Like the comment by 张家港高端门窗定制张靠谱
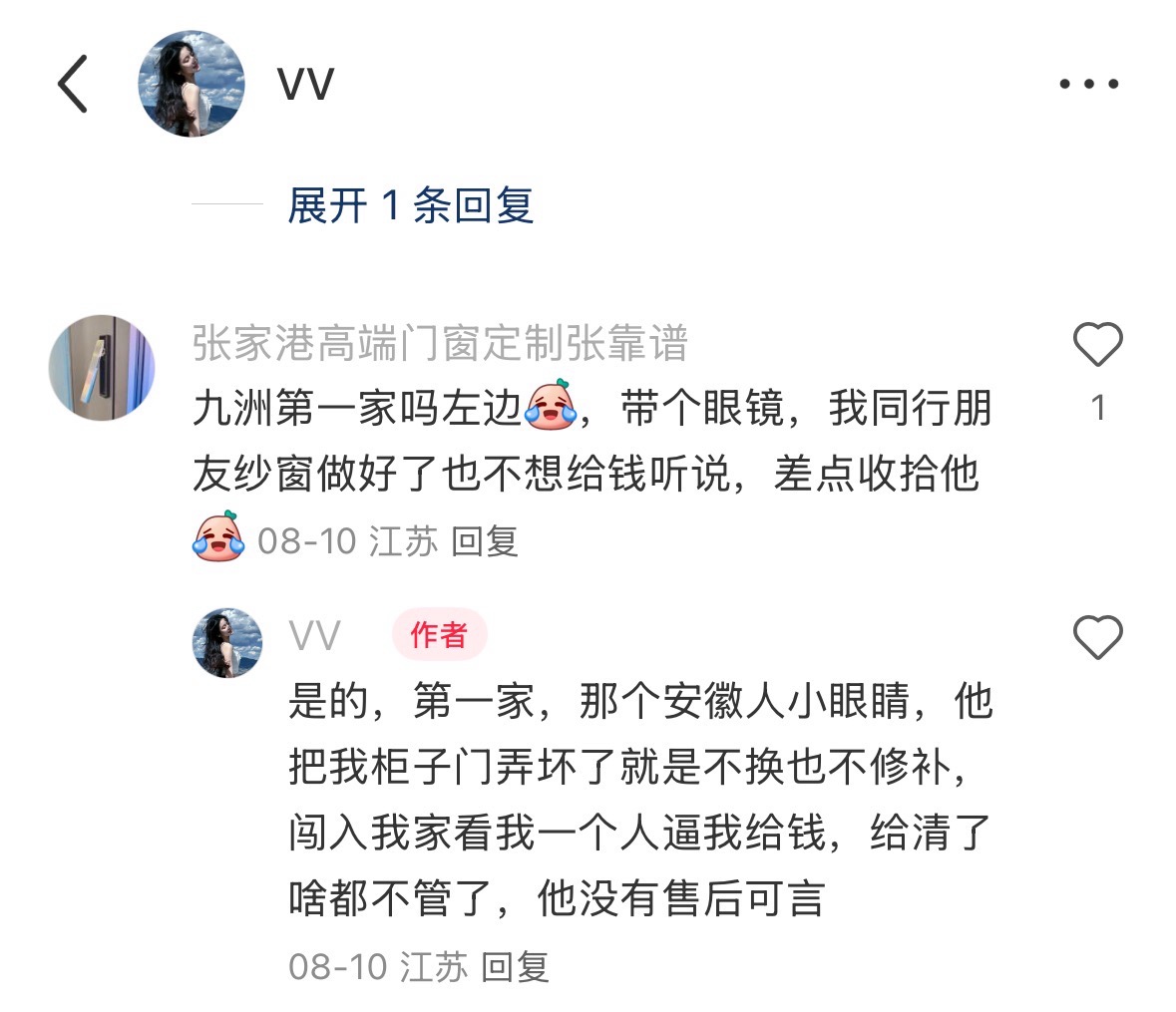Screen dimensions: 1176x1012 1097,344
